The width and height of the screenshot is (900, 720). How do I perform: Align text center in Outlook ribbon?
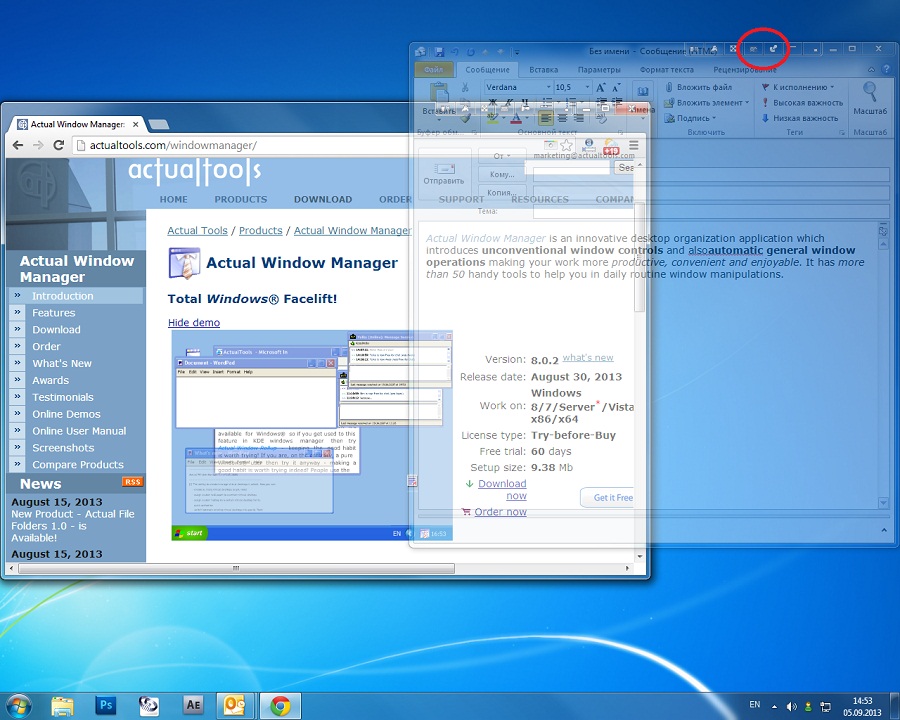(x=562, y=118)
